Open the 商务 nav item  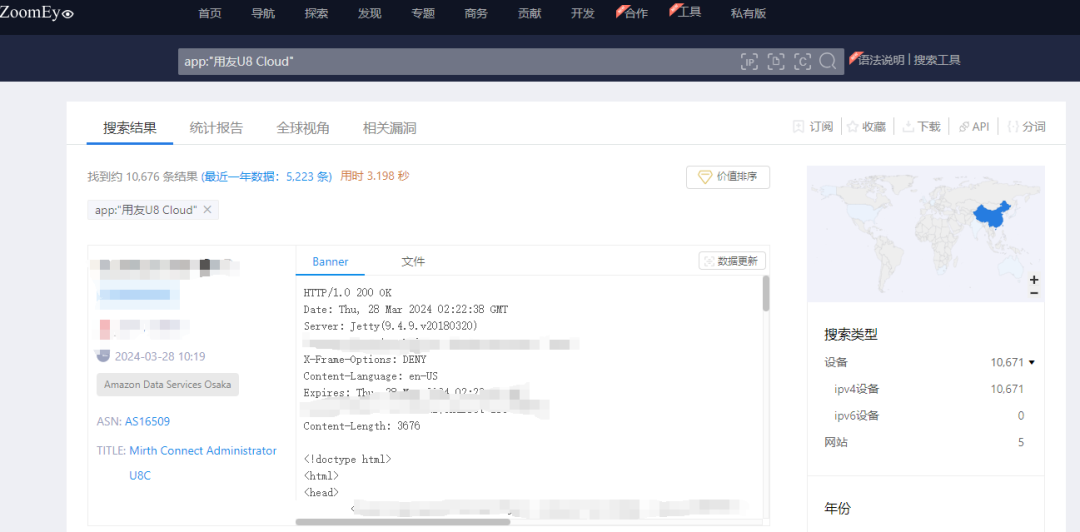[x=476, y=13]
